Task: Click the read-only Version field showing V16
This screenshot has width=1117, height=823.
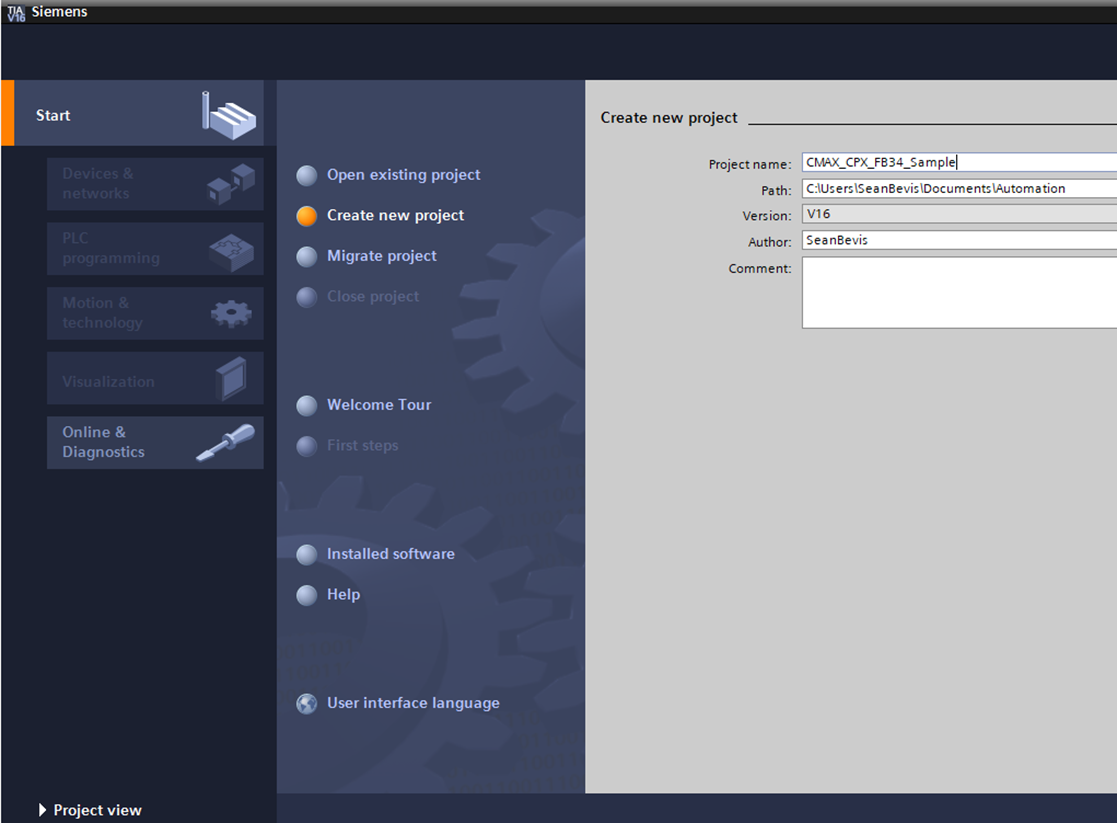Action: [x=959, y=214]
